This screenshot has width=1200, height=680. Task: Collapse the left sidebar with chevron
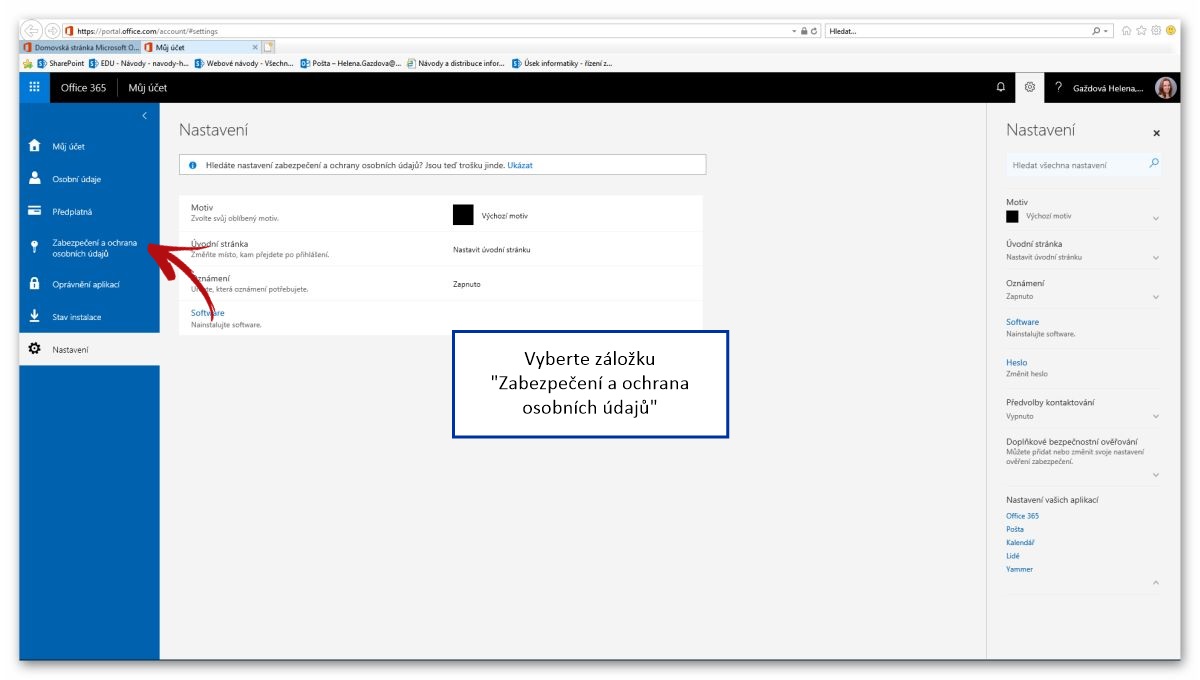tap(144, 116)
